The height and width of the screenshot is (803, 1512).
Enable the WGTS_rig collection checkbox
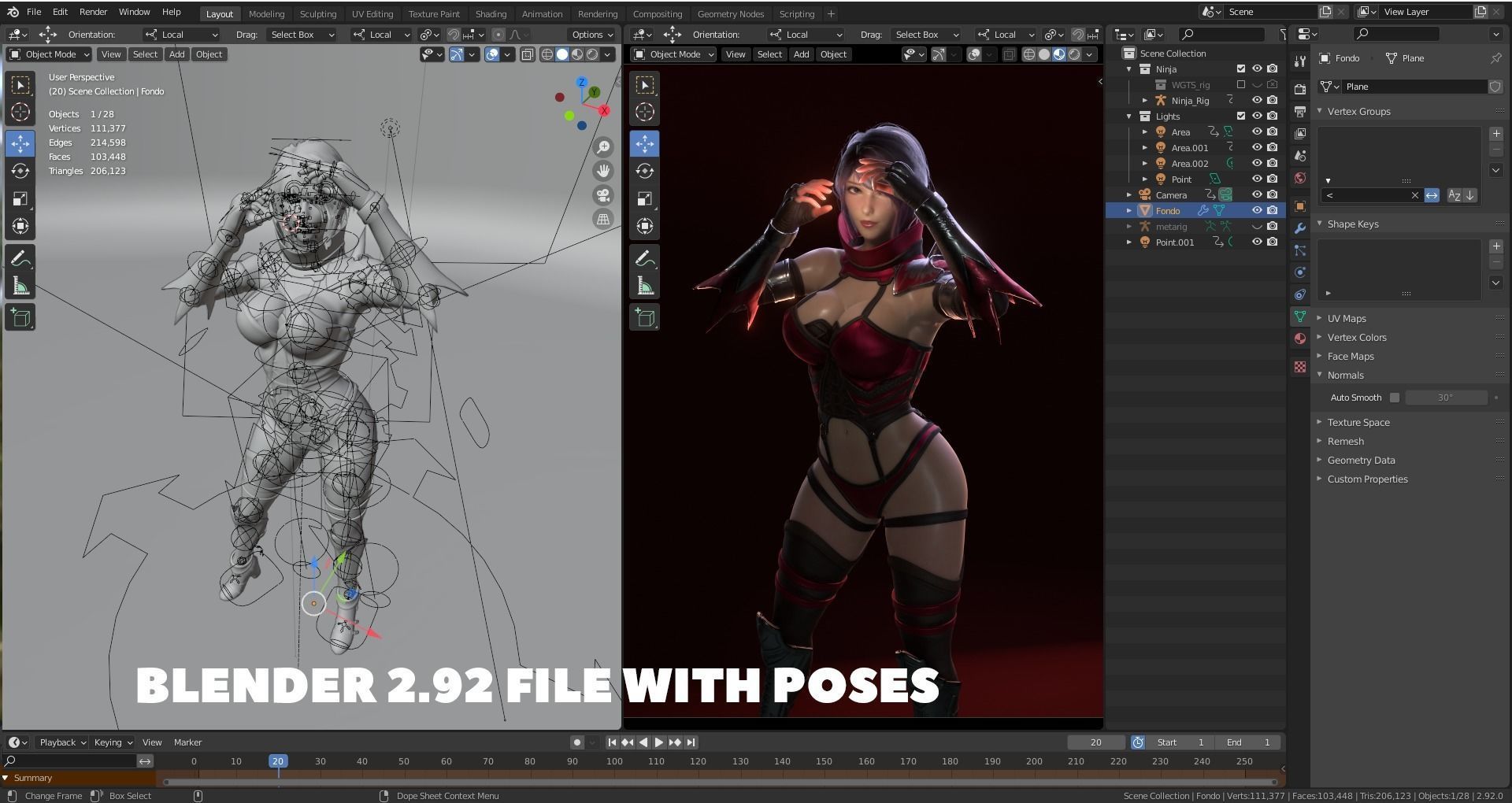(1241, 84)
